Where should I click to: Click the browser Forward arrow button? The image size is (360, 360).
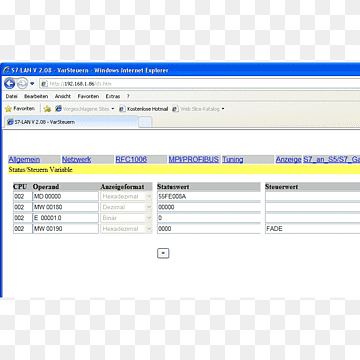pos(22,83)
